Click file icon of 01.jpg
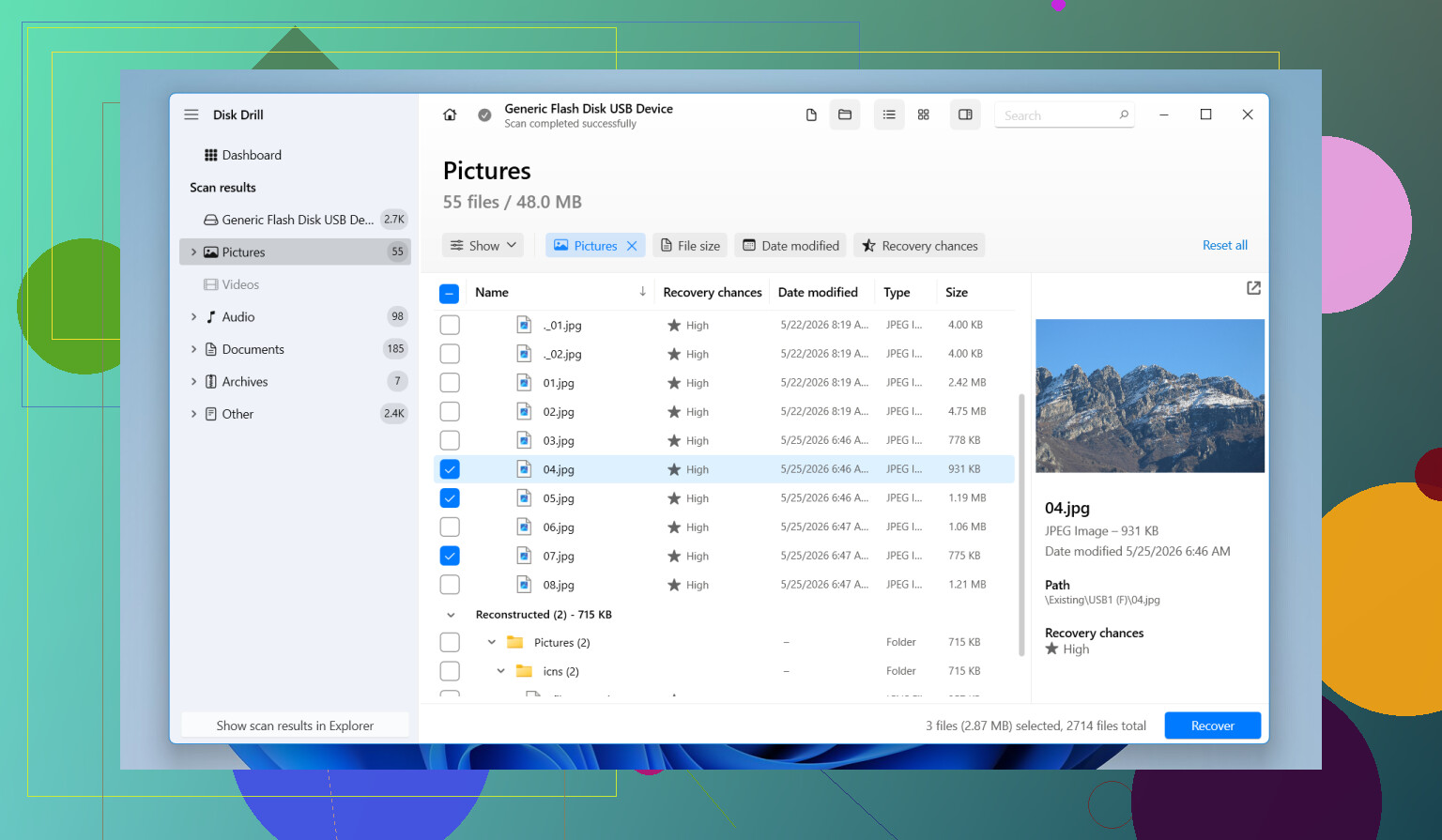The image size is (1442, 840). (524, 383)
